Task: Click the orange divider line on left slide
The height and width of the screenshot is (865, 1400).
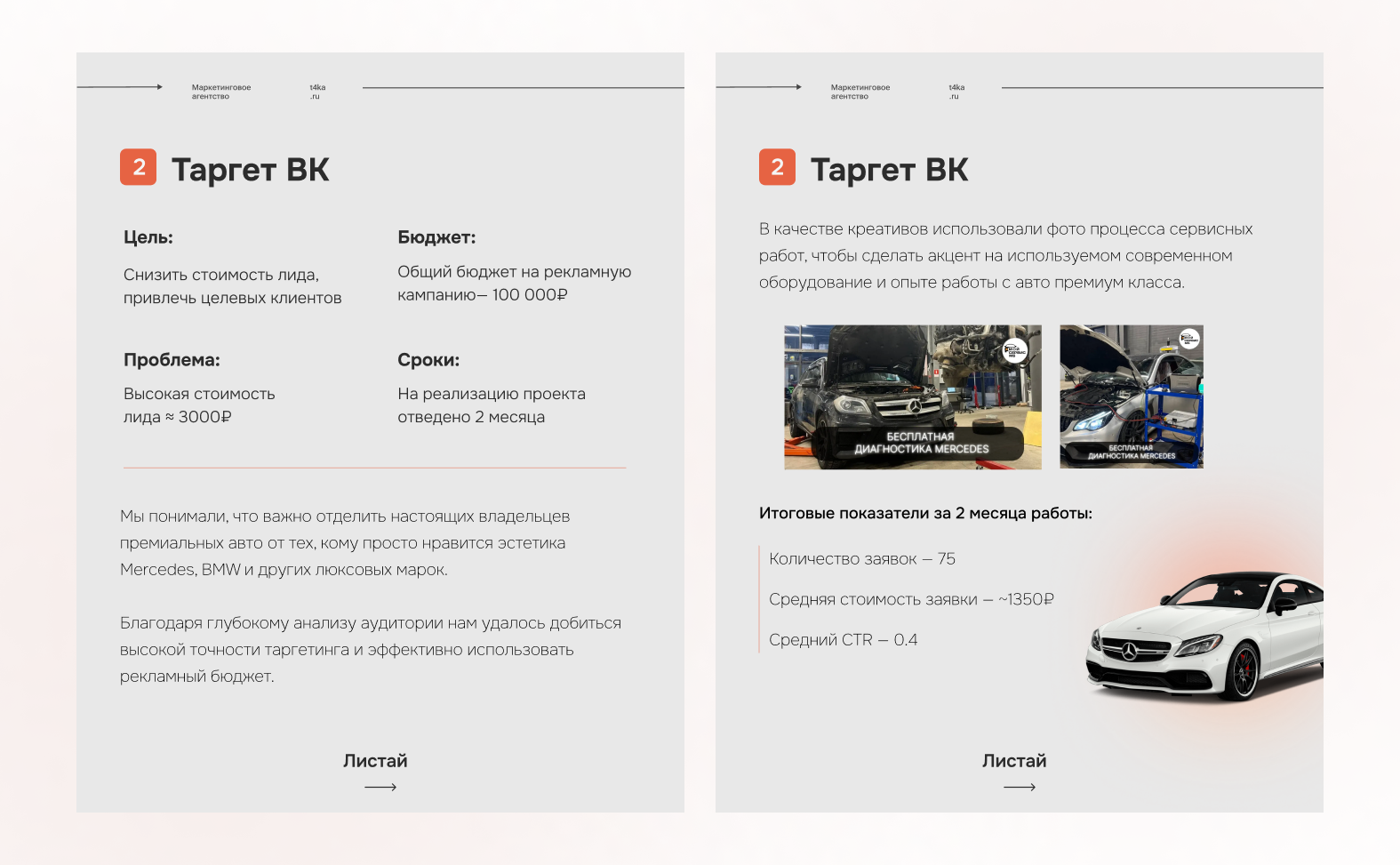Action: [374, 468]
